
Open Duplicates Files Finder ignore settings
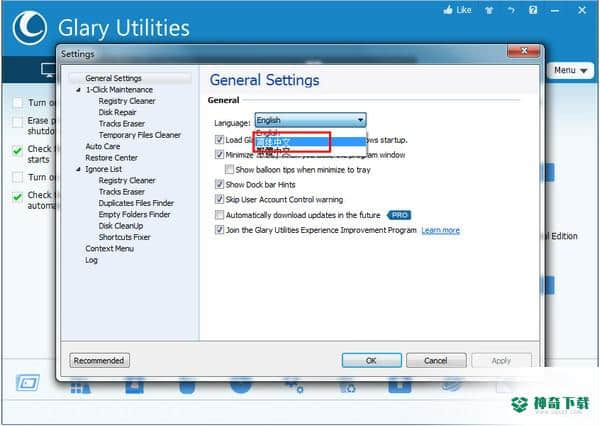coord(136,203)
